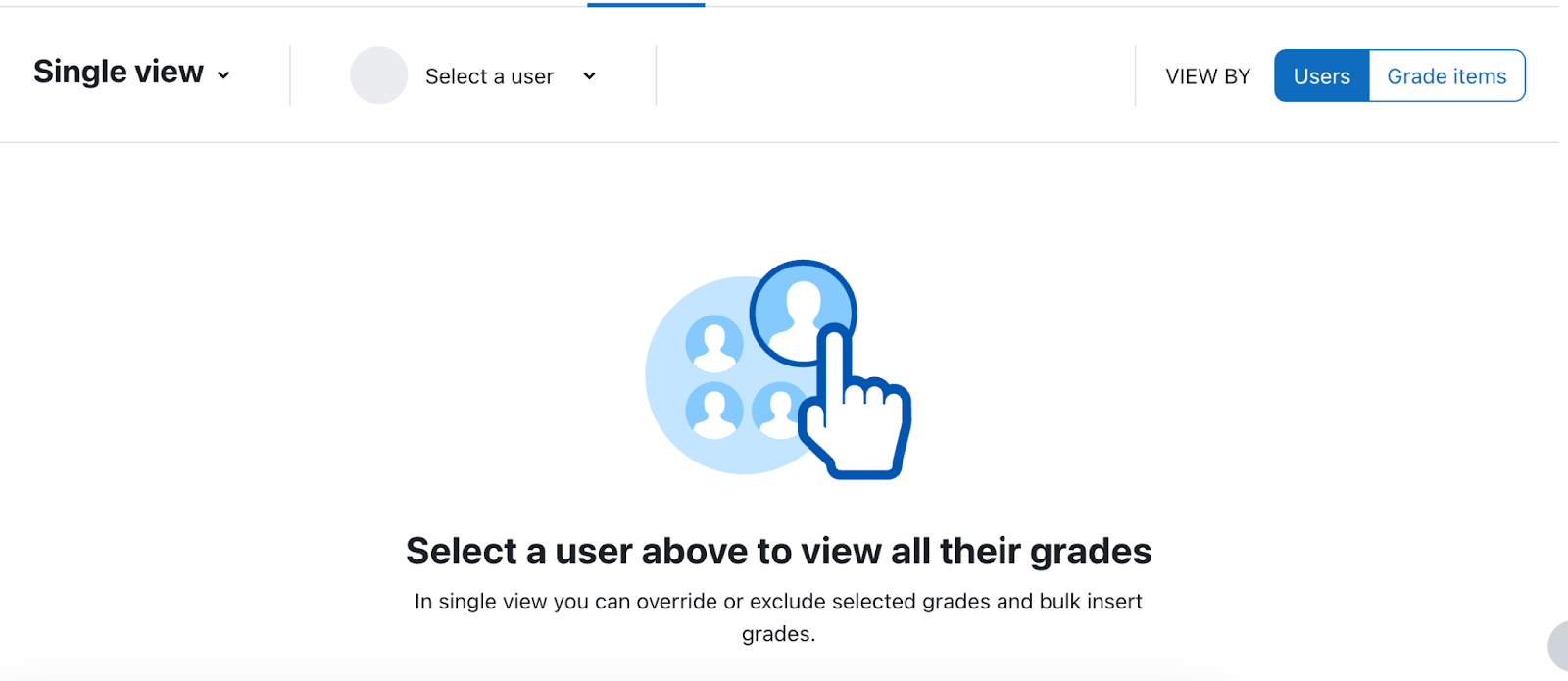Click the lower-left small user icon in the illustration
This screenshot has height=681, width=1568.
tap(714, 411)
